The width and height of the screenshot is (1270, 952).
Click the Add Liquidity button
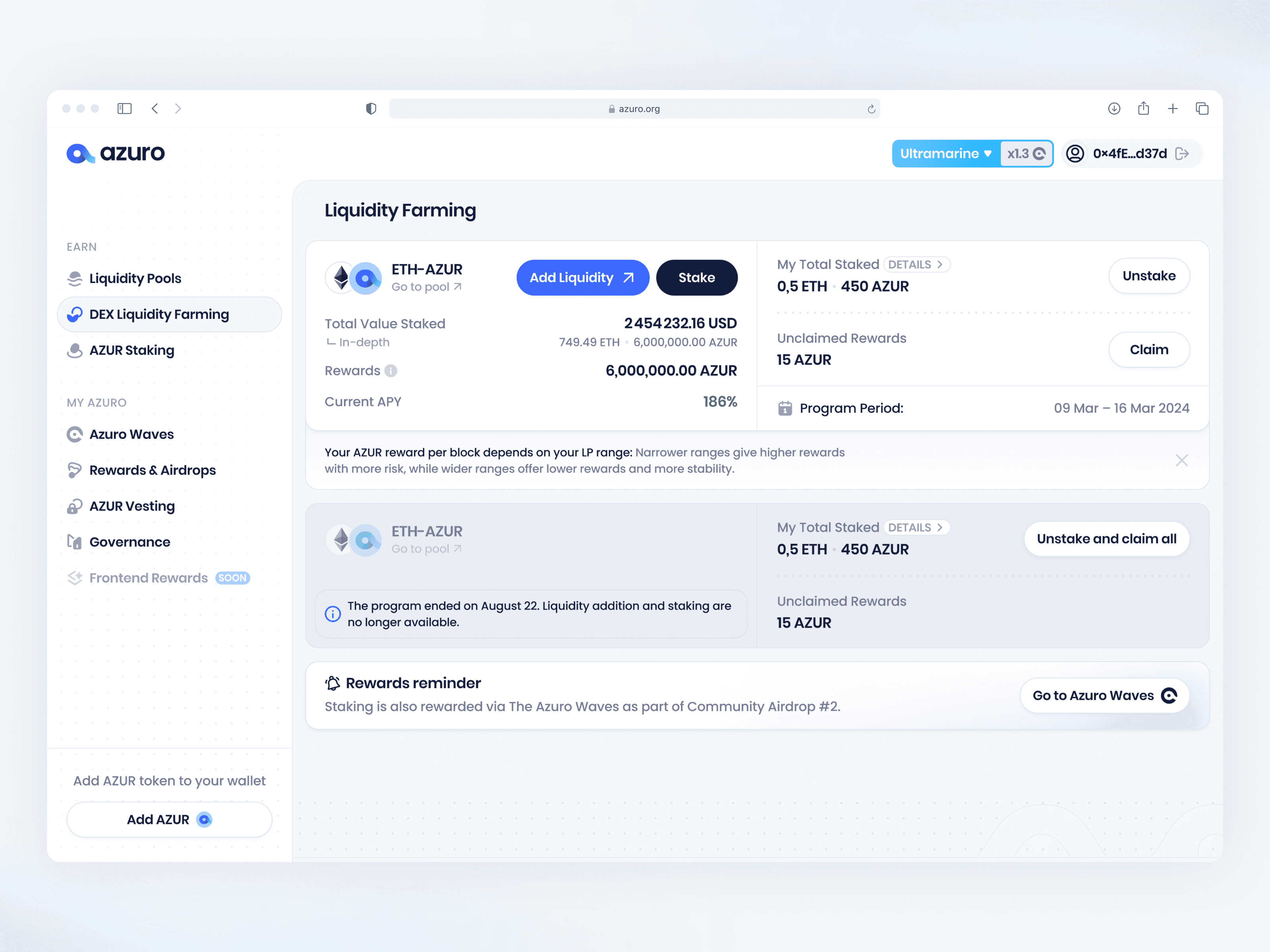[581, 278]
